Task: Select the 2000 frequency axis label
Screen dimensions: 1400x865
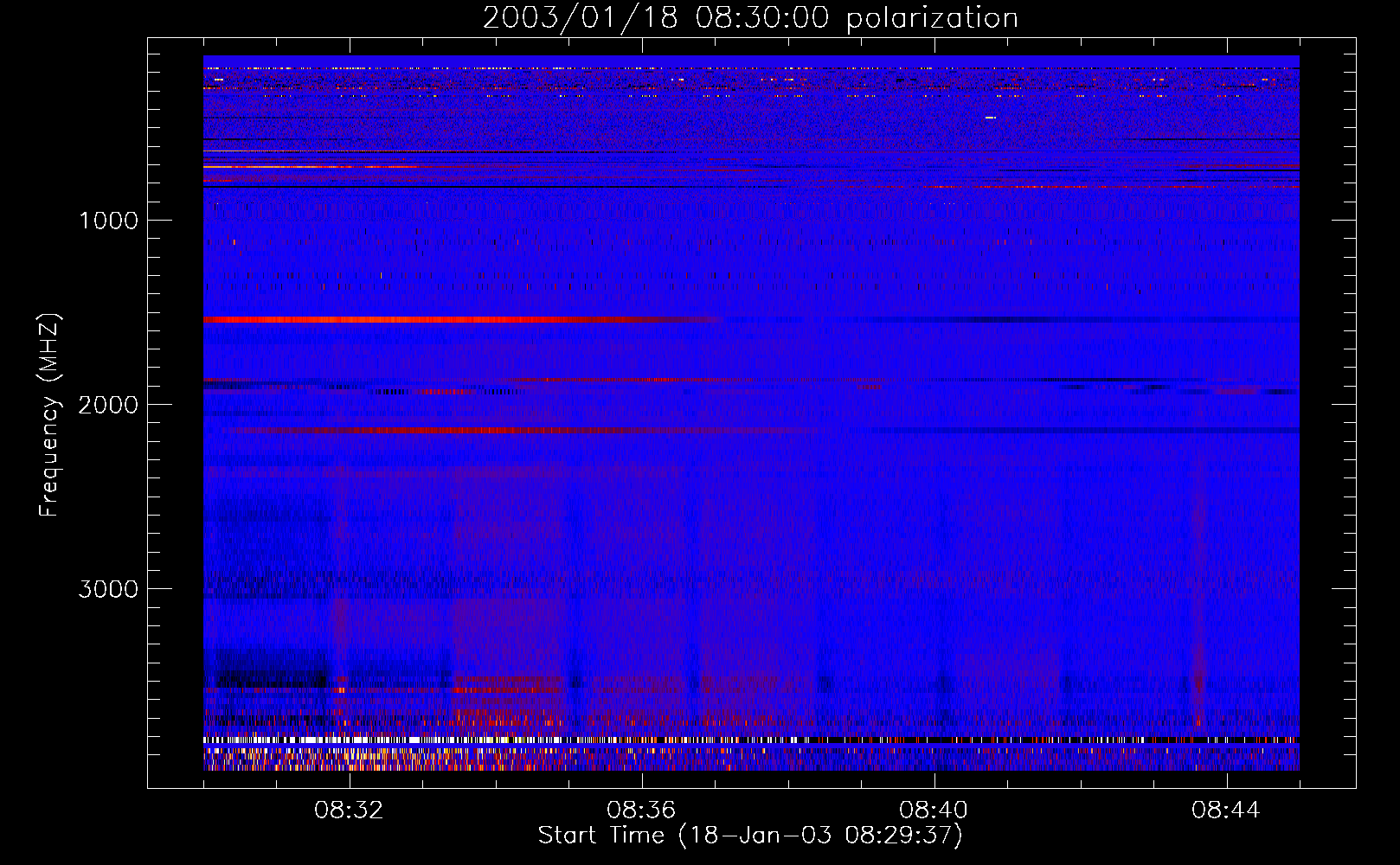Action: [x=108, y=405]
